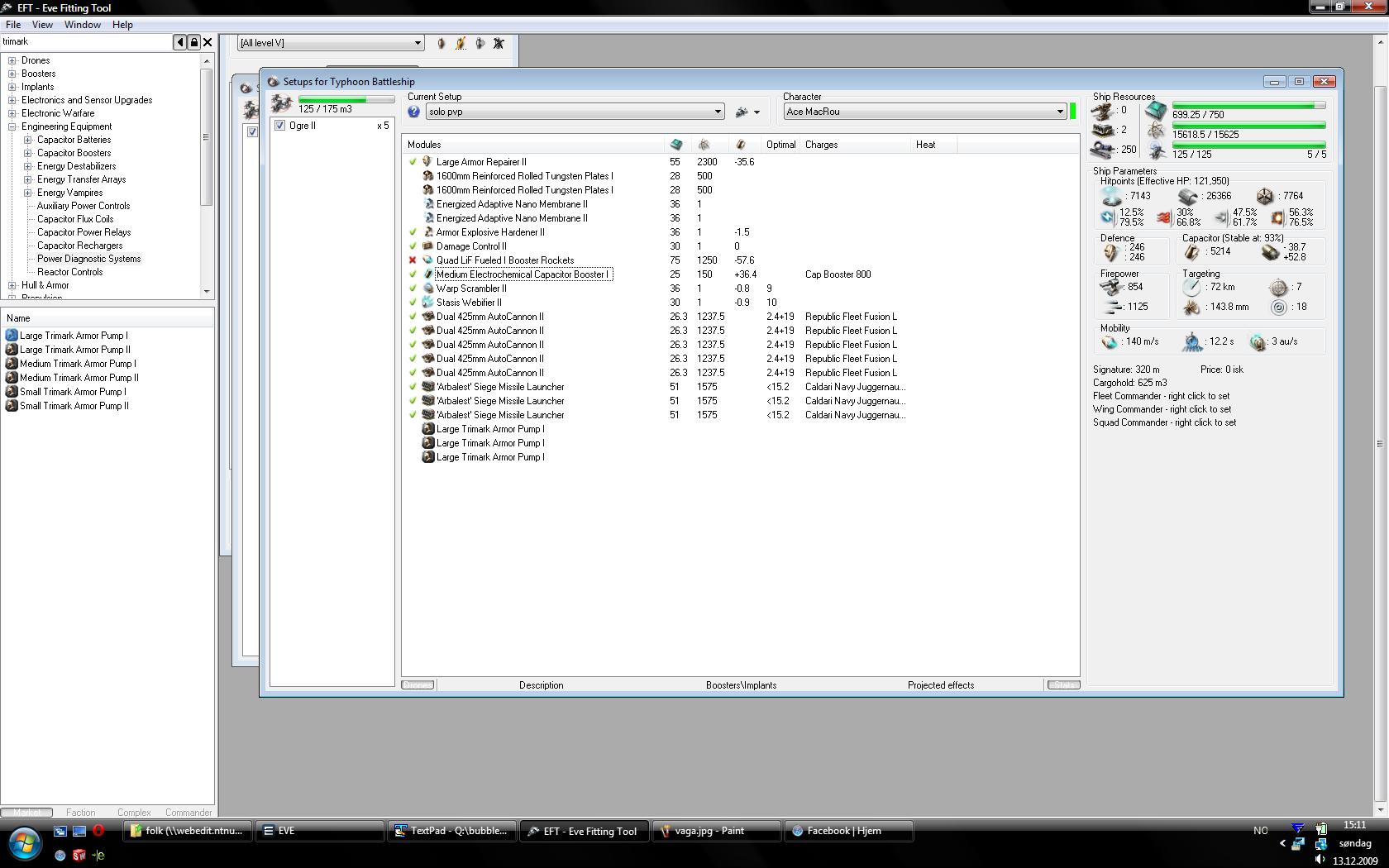
Task: Click the structure hitpoints icon showing 7764
Action: click(1265, 196)
